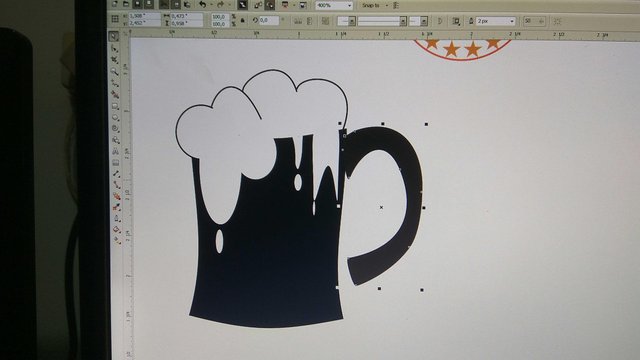
Task: Select the Pick tool in the toolbox
Action: pyautogui.click(x=114, y=36)
